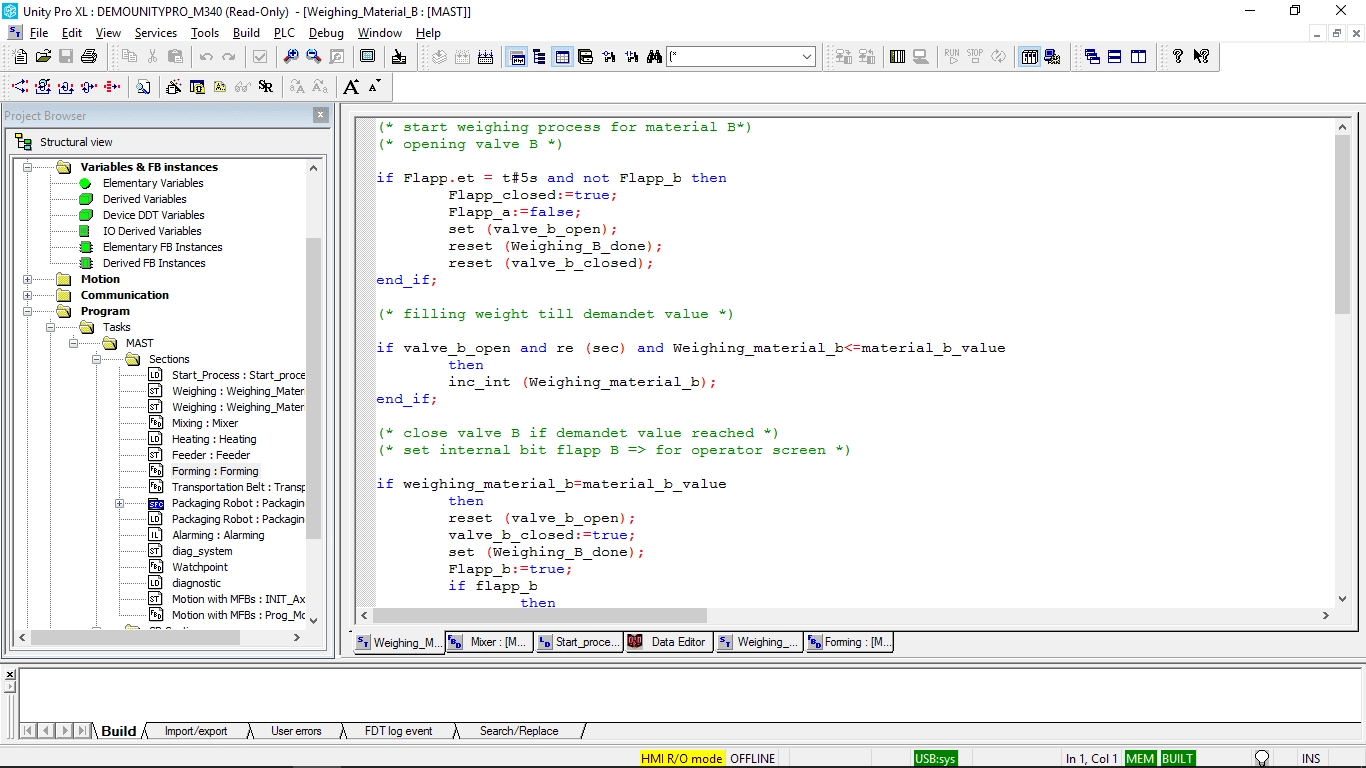Open the FDT log event tab
The width and height of the screenshot is (1366, 768).
click(x=398, y=731)
